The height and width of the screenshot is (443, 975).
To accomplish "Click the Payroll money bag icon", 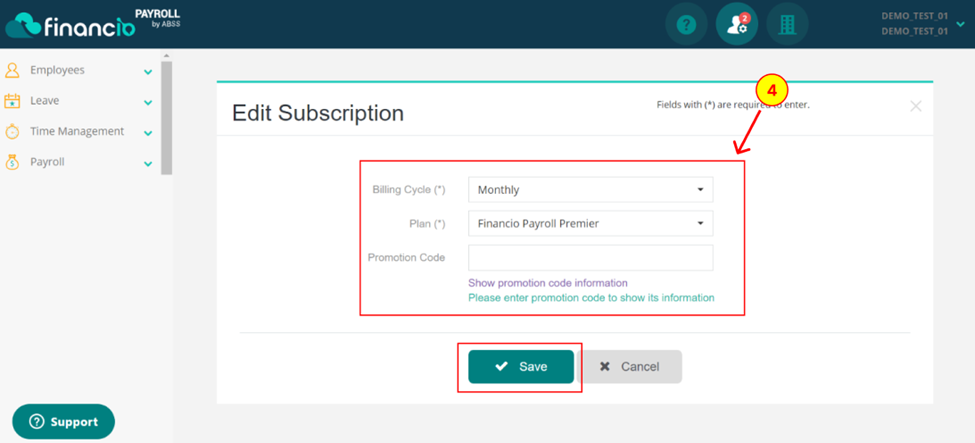I will click(12, 162).
